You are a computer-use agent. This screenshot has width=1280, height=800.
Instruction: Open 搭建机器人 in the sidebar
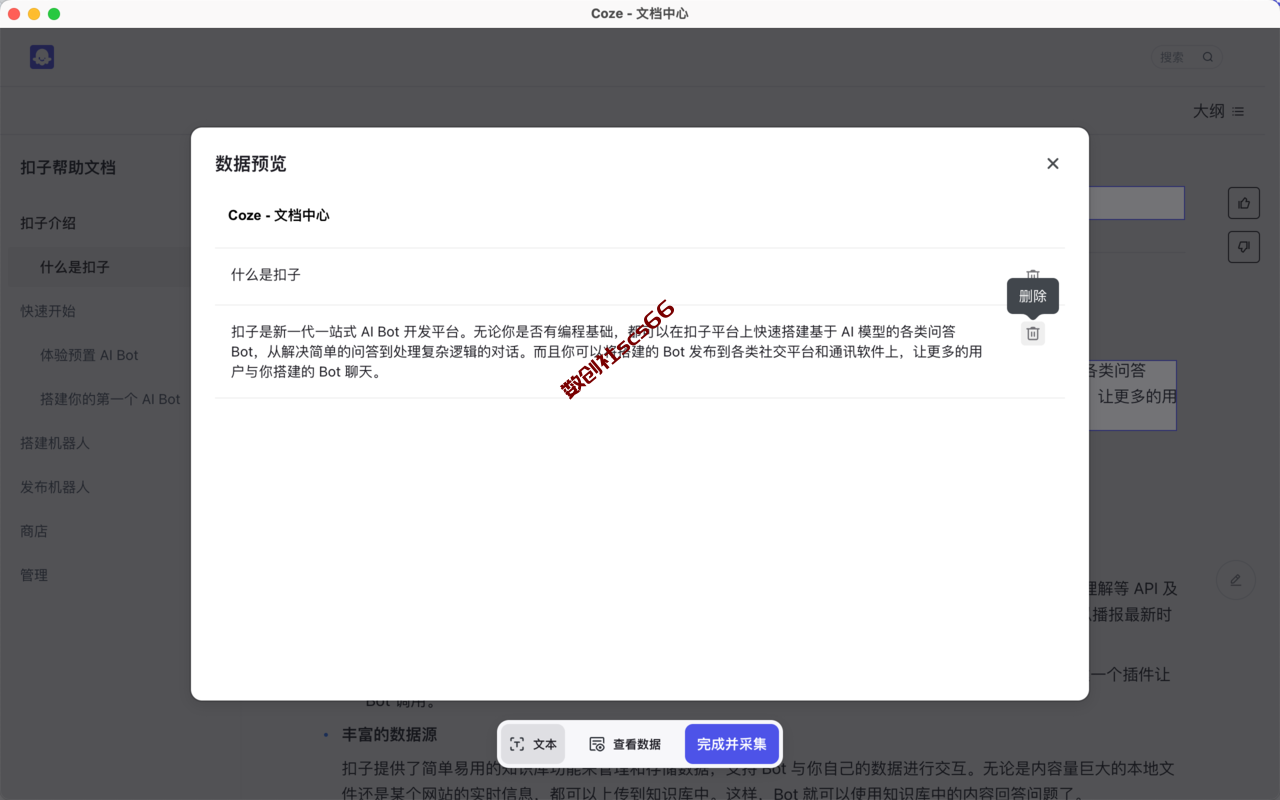(x=55, y=443)
